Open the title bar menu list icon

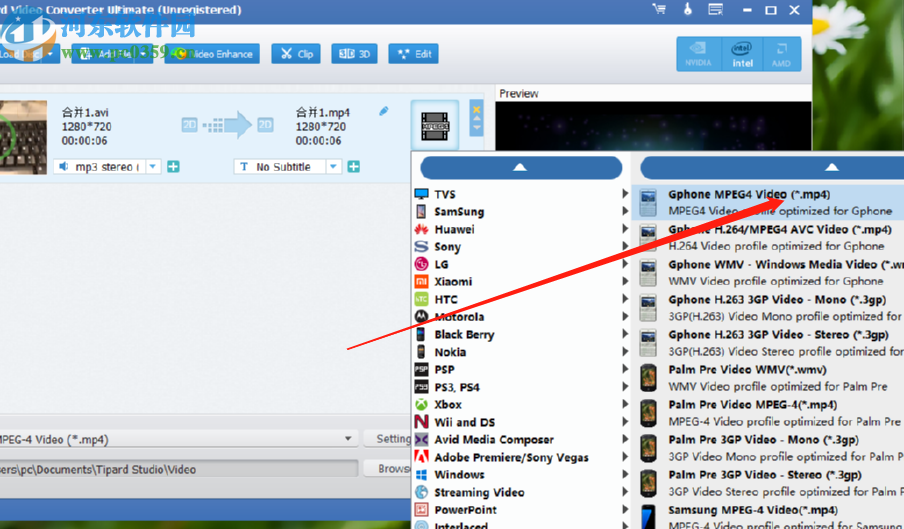pyautogui.click(x=715, y=9)
